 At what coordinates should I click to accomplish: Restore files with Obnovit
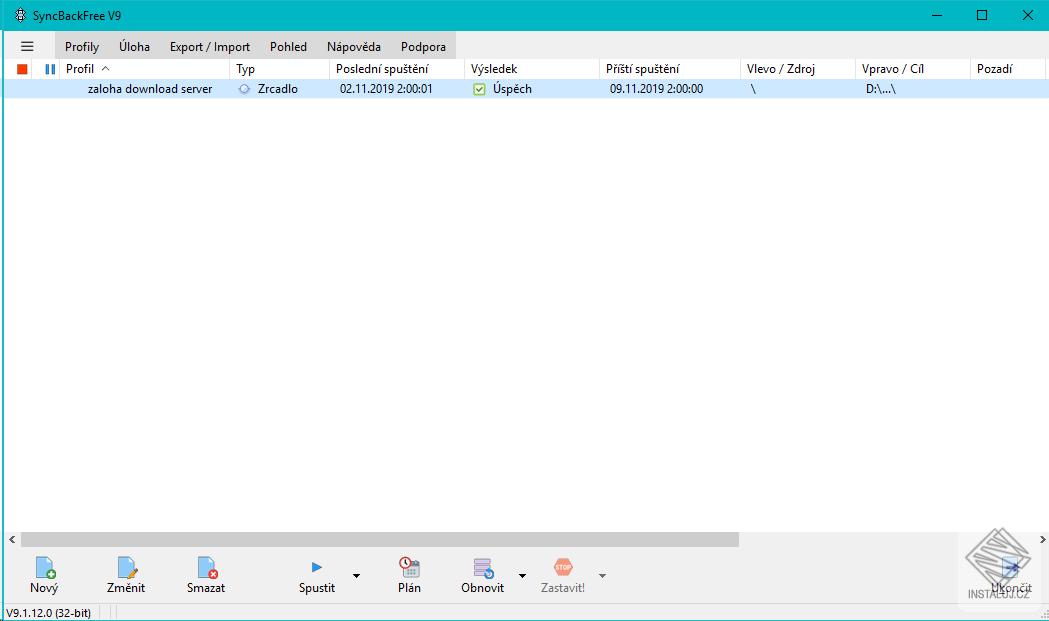tap(482, 575)
